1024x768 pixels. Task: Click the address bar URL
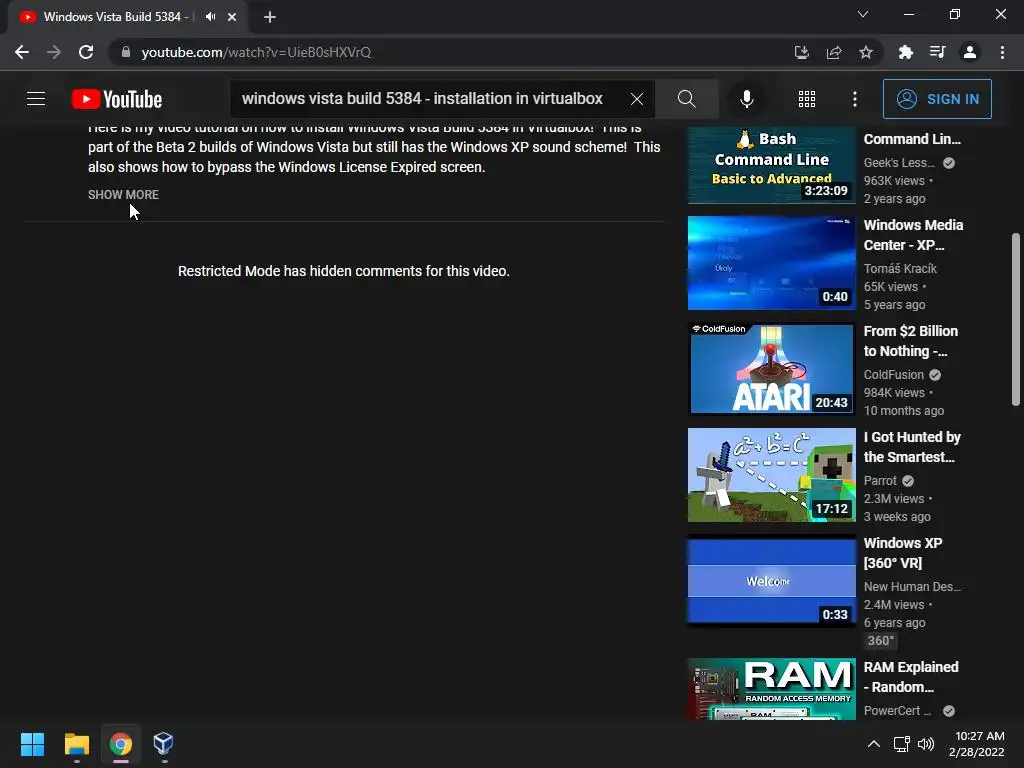pyautogui.click(x=256, y=52)
